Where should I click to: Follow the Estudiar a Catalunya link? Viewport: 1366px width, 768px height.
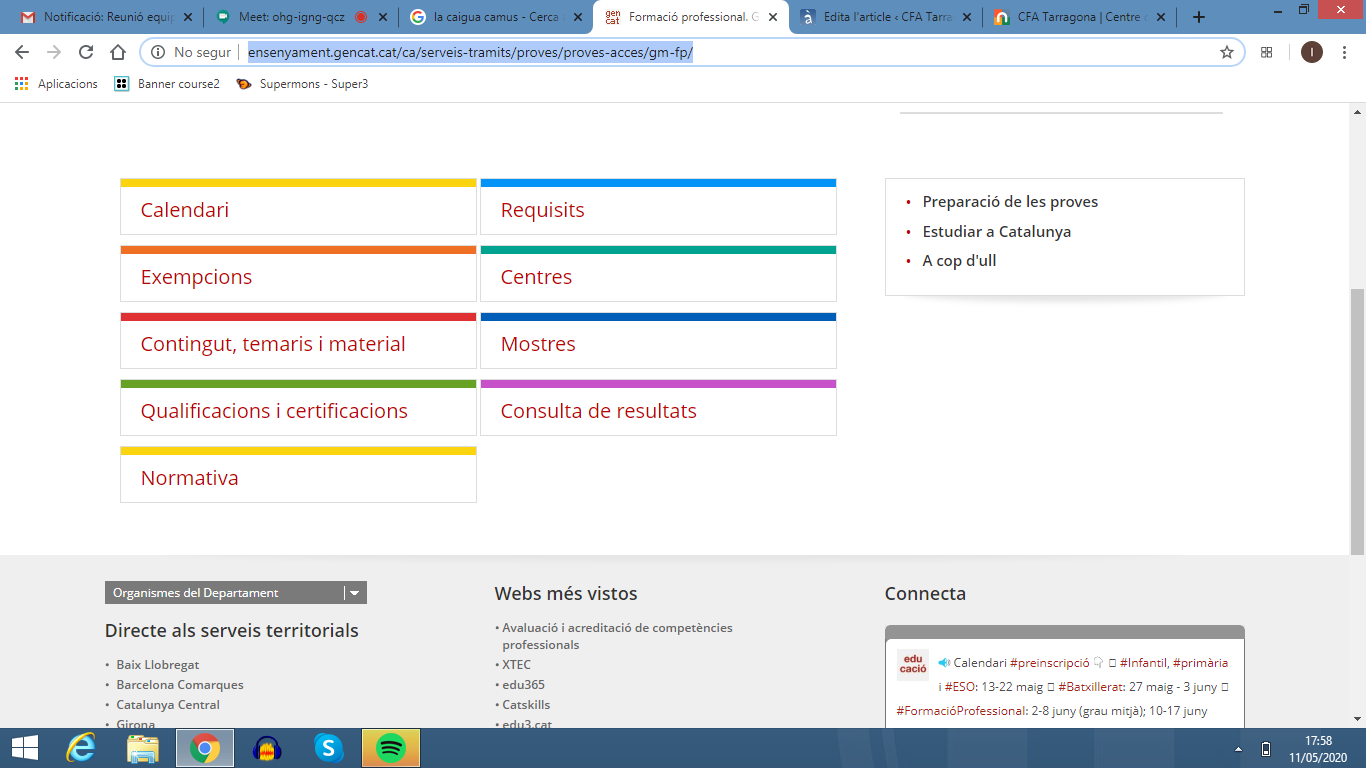(x=996, y=231)
